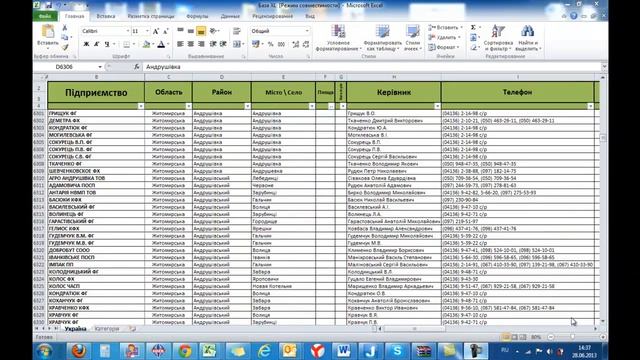Click the accounting number format icon
Screen dimensions: 640x360
[x=256, y=44]
